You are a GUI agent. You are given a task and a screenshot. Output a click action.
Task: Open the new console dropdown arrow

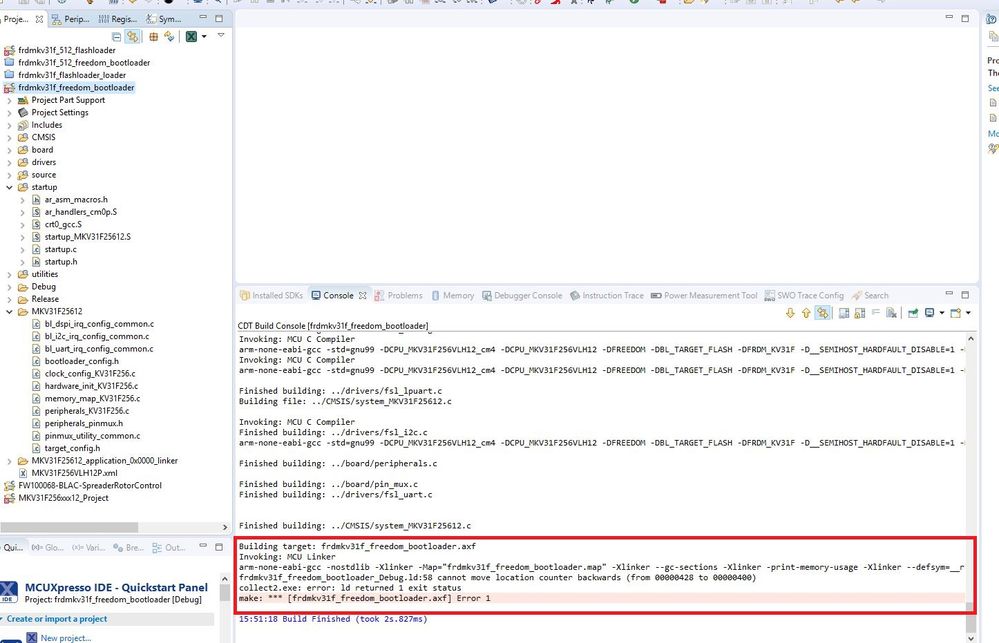click(968, 313)
